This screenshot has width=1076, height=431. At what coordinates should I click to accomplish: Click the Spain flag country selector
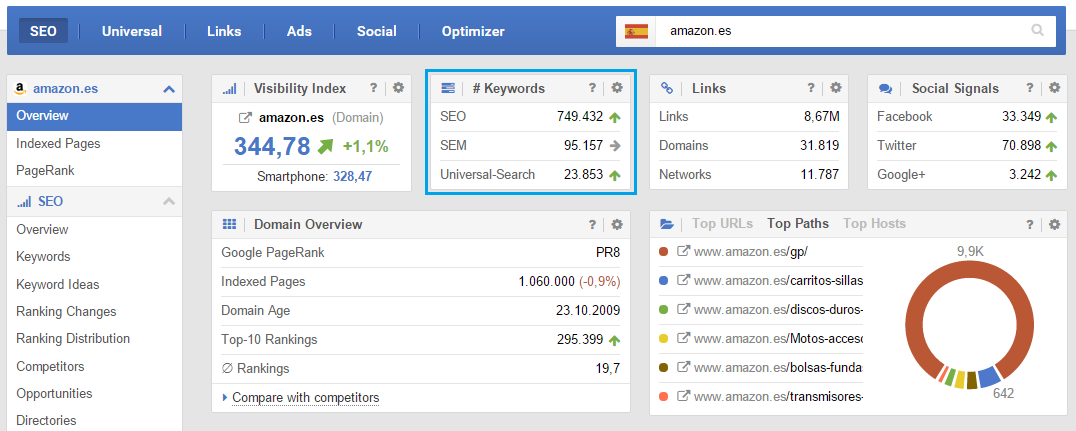pos(635,31)
